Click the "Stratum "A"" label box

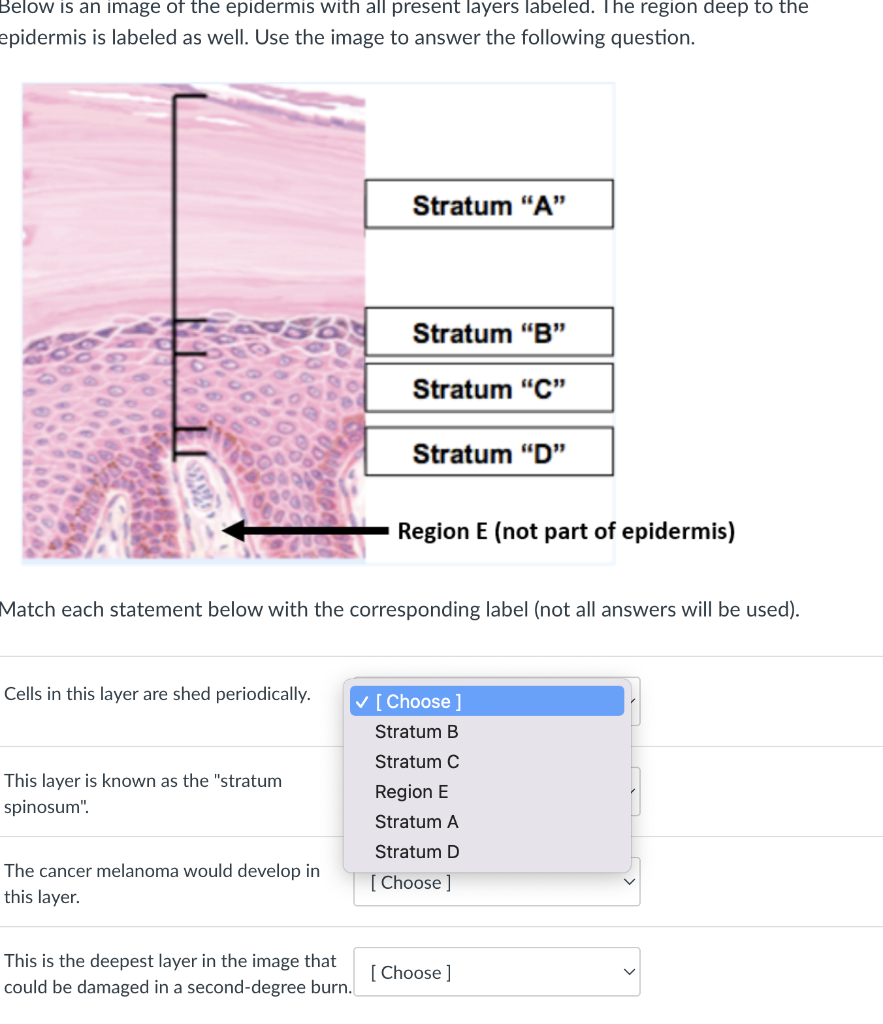[x=488, y=204]
